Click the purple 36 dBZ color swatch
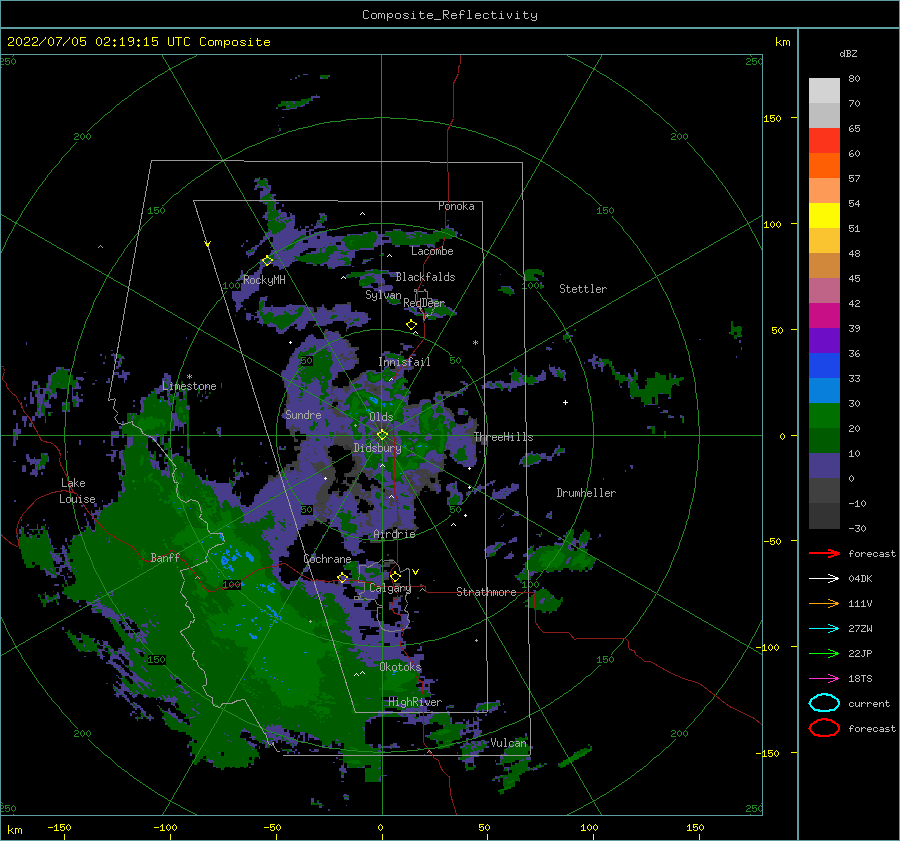The height and width of the screenshot is (841, 900). coord(824,340)
